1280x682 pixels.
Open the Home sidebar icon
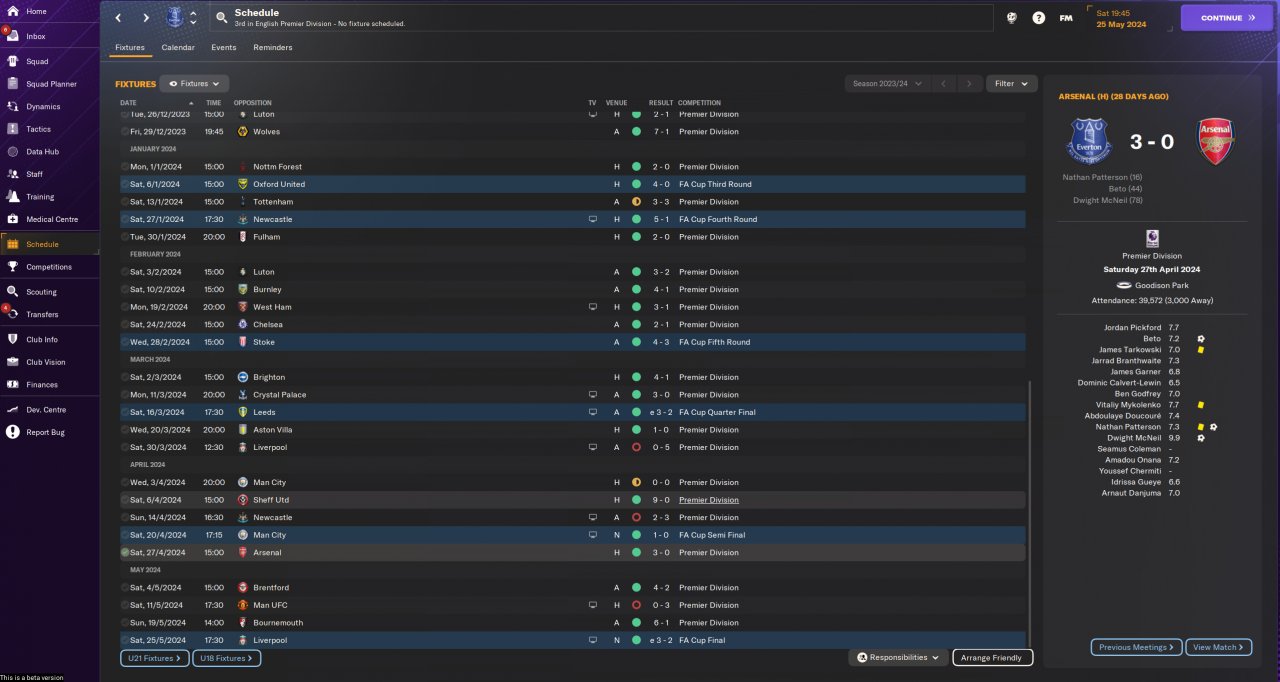pos(13,11)
